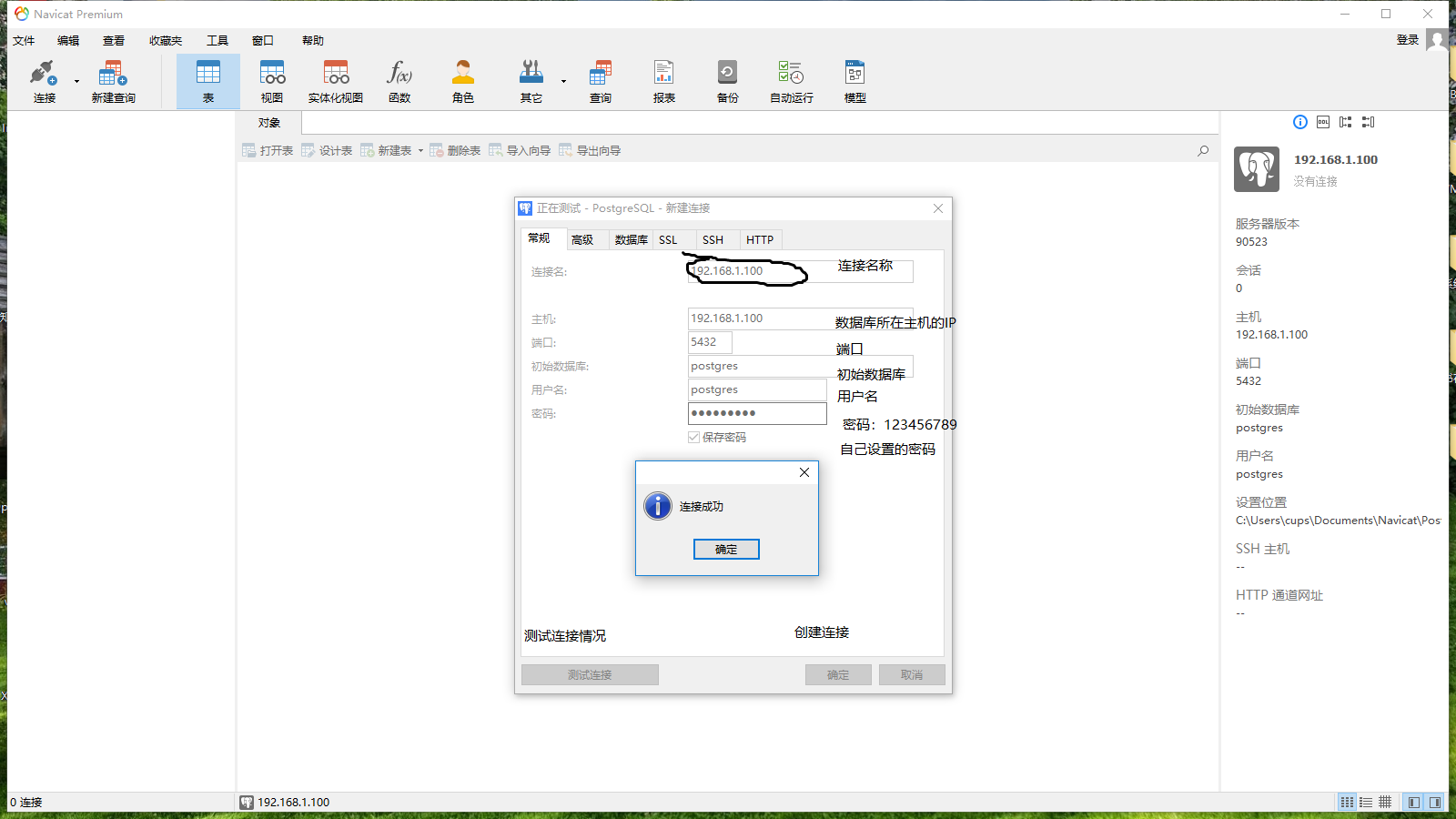Toggle the 保存密码 checkbox
Image resolution: width=1456 pixels, height=819 pixels.
694,438
